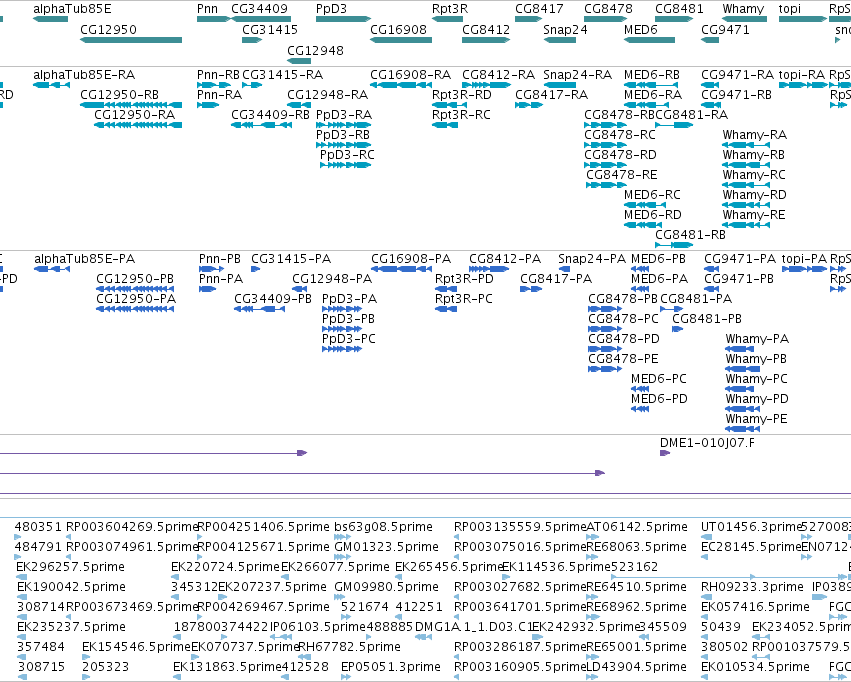Image resolution: width=851 pixels, height=682 pixels.
Task: Select transcript Rpt3R-RC
Action: (x=461, y=115)
